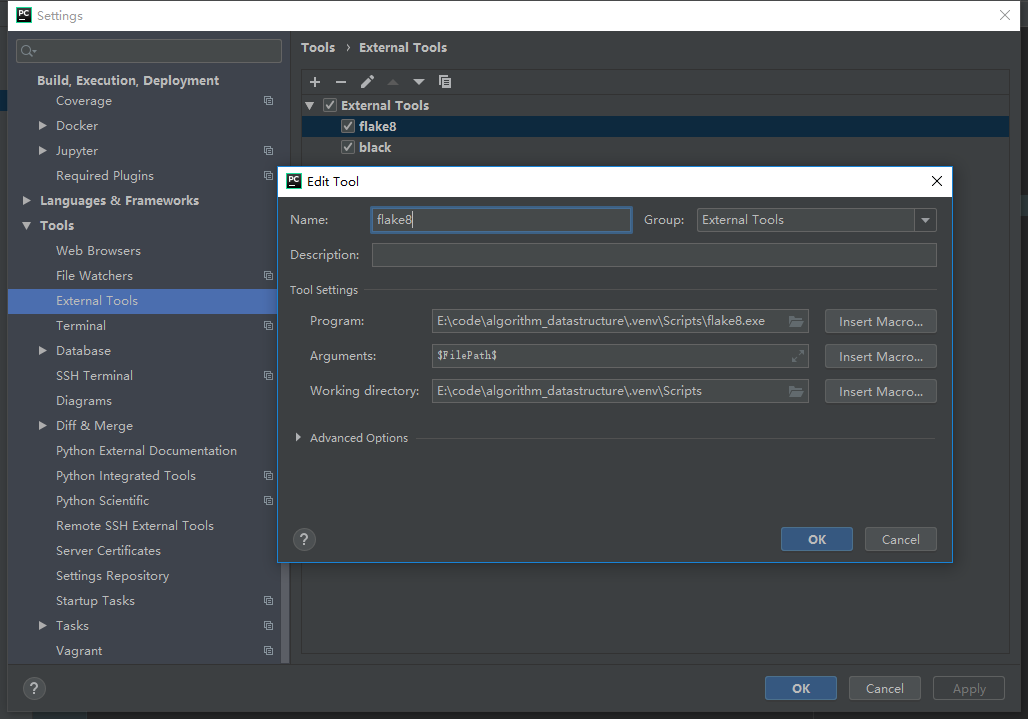
Task: Browse for Program path folder icon
Action: [x=796, y=321]
